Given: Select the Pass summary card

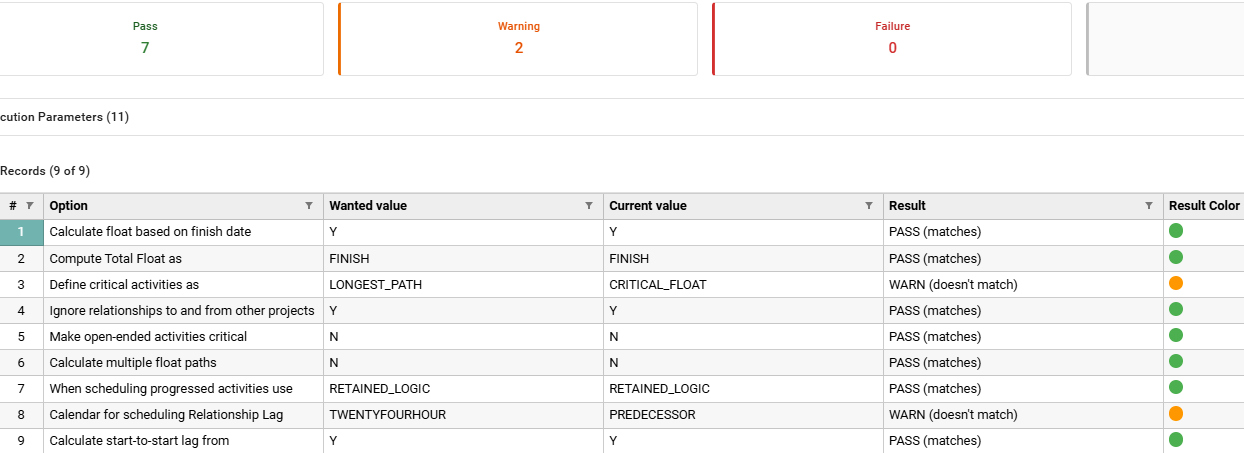Looking at the screenshot, I should [x=145, y=39].
